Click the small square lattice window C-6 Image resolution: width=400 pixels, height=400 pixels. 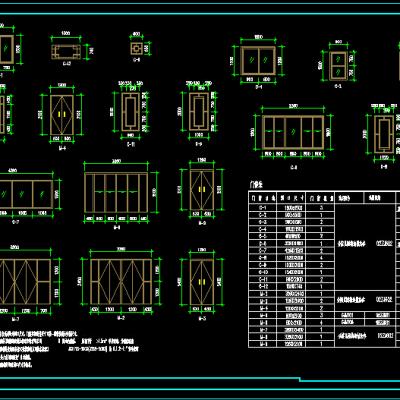(137, 49)
